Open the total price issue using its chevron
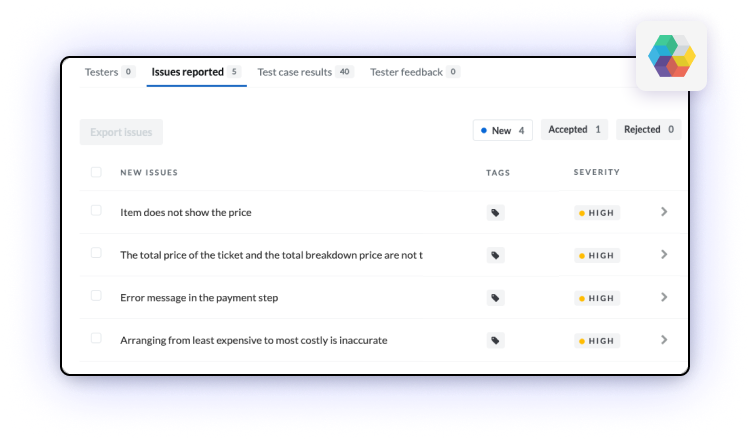Viewport: 750px width, 440px height. click(664, 255)
